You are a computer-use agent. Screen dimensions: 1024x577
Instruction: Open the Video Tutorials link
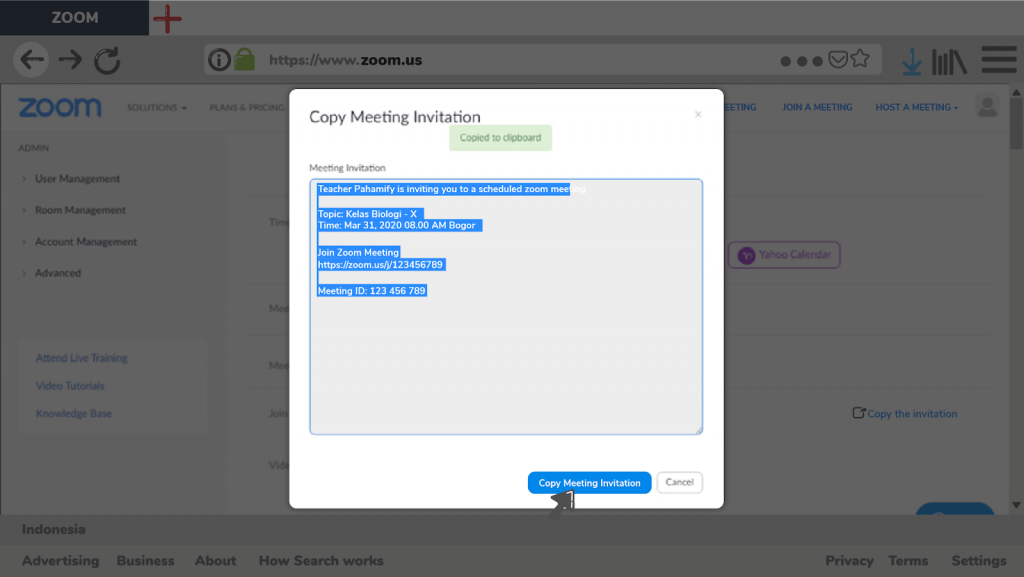70,386
